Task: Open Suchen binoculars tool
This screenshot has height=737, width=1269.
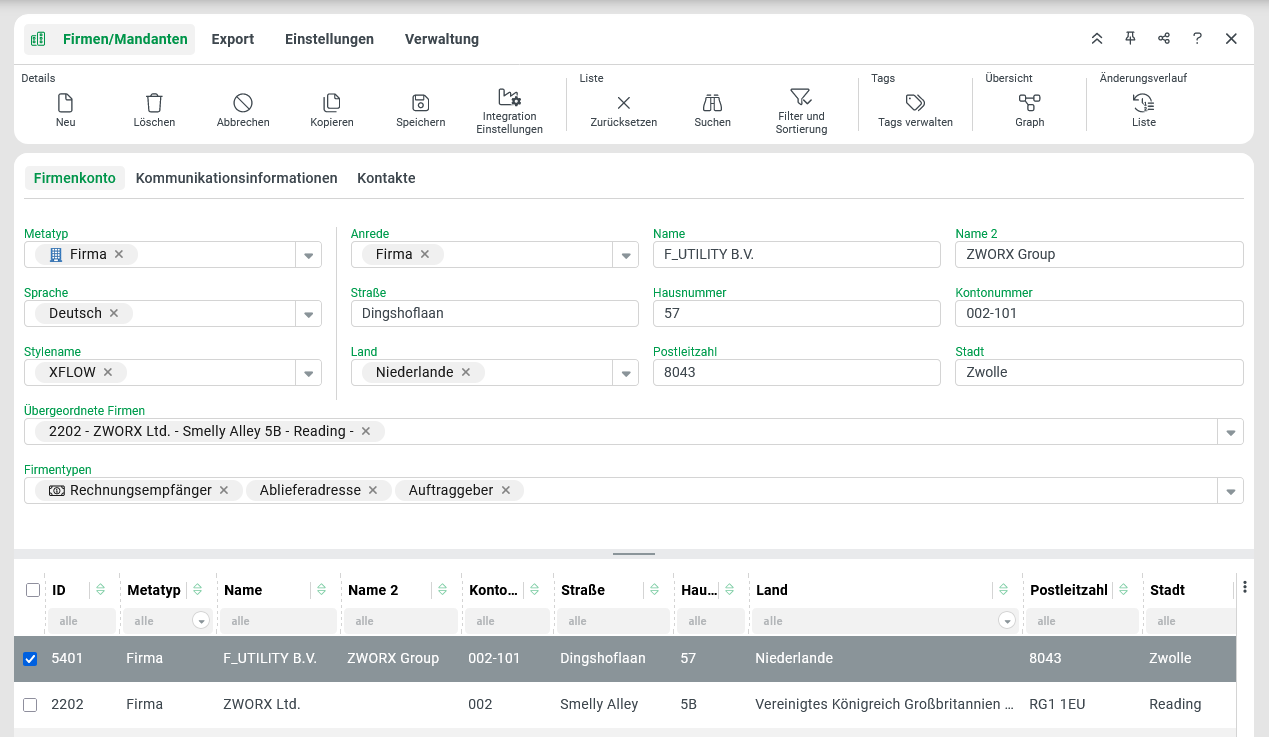Action: pos(712,103)
